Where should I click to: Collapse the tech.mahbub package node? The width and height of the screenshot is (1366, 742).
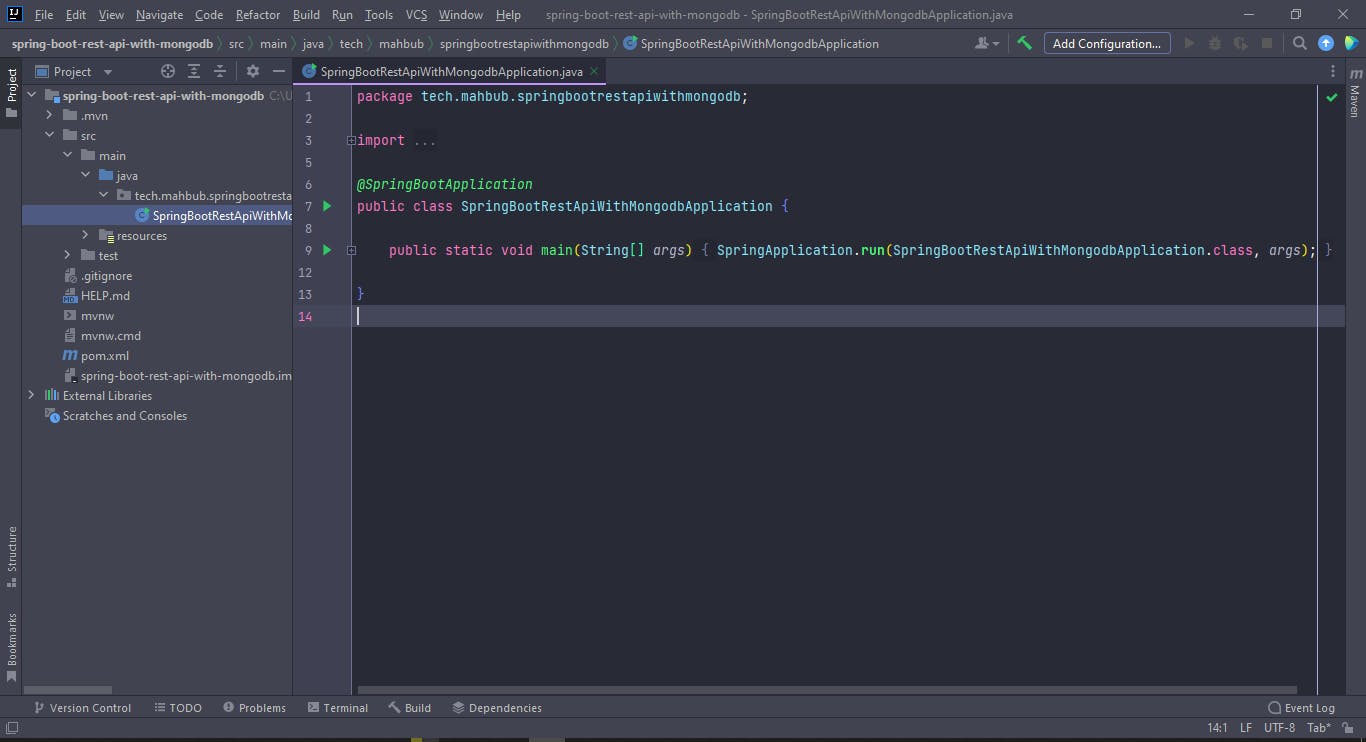click(103, 196)
